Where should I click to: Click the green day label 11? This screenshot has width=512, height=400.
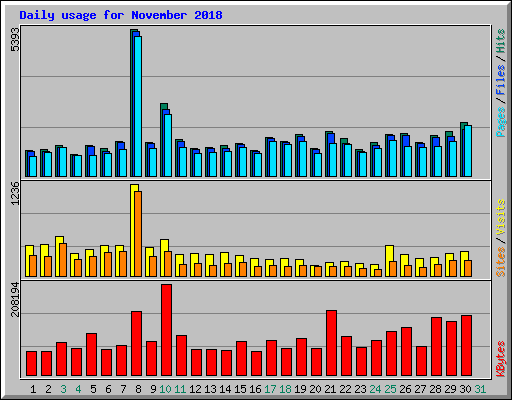tap(180, 389)
